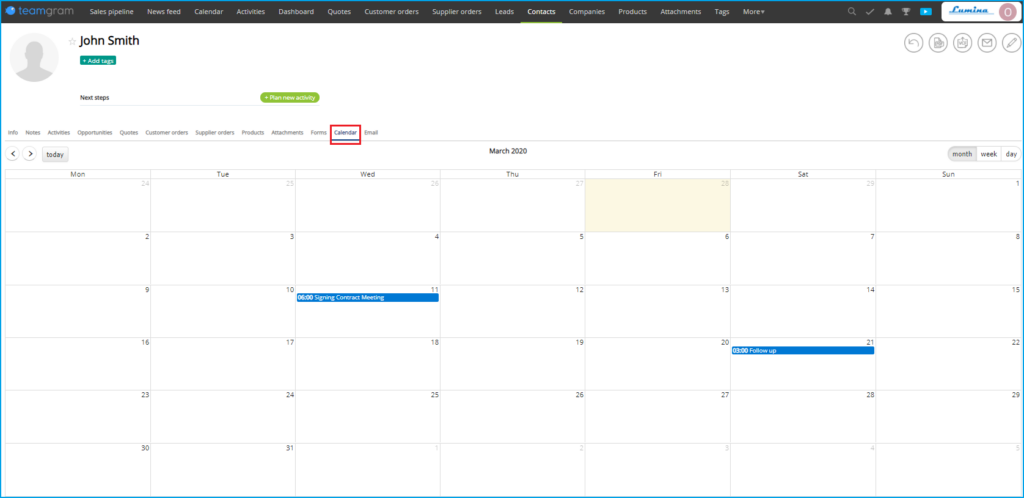Open Sales pipeline in top menu

(x=112, y=12)
